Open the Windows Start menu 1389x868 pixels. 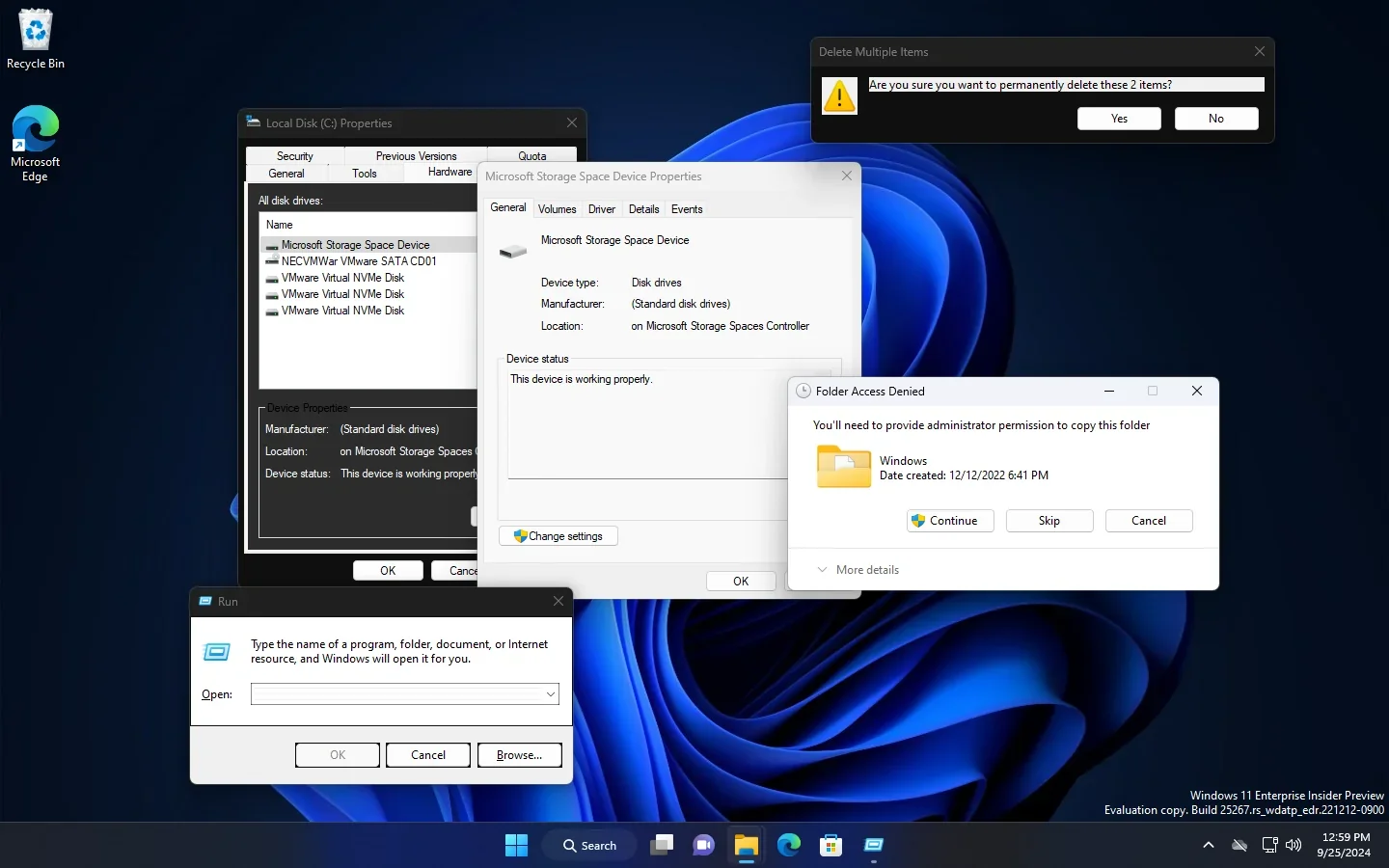point(516,846)
